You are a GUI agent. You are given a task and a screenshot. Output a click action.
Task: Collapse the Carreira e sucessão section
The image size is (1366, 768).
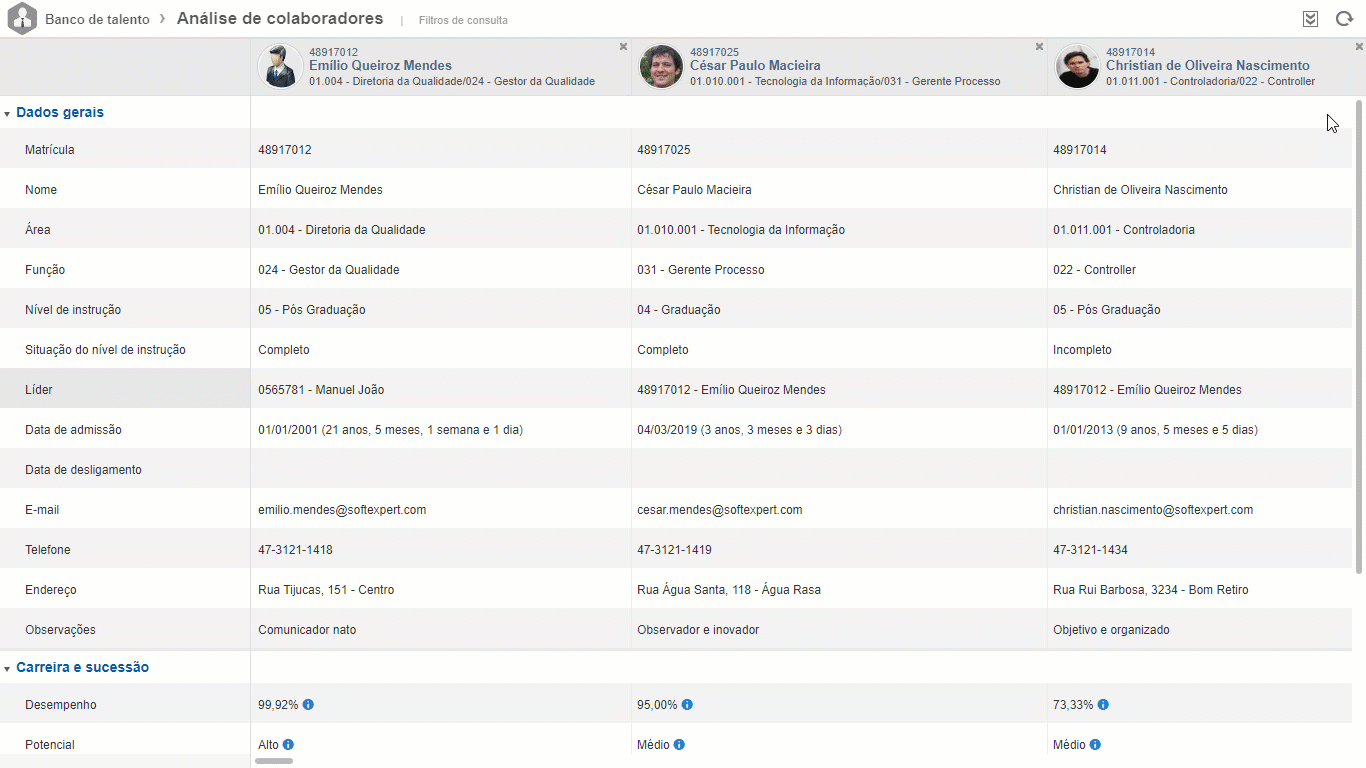click(8, 668)
